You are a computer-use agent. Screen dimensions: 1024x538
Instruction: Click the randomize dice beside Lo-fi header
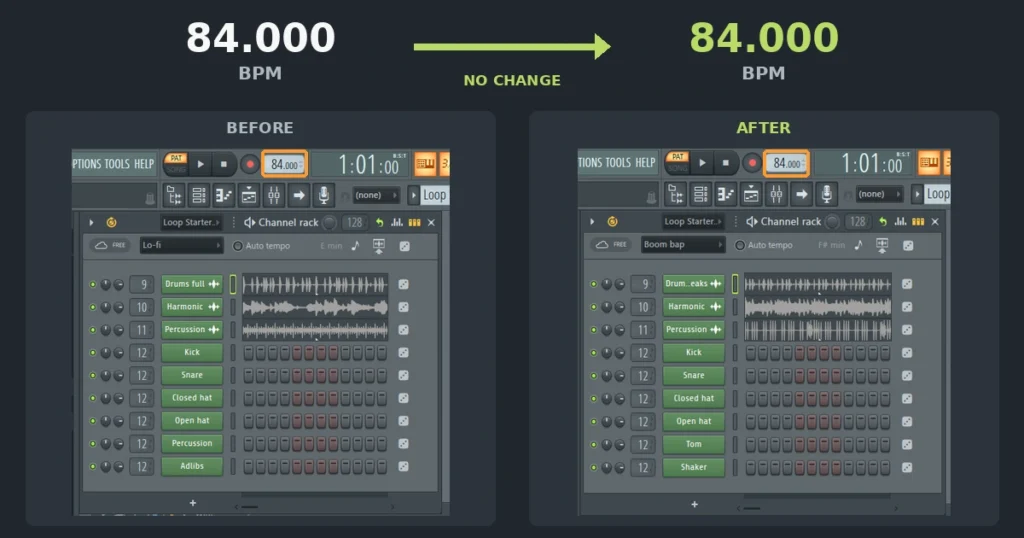pyautogui.click(x=404, y=246)
